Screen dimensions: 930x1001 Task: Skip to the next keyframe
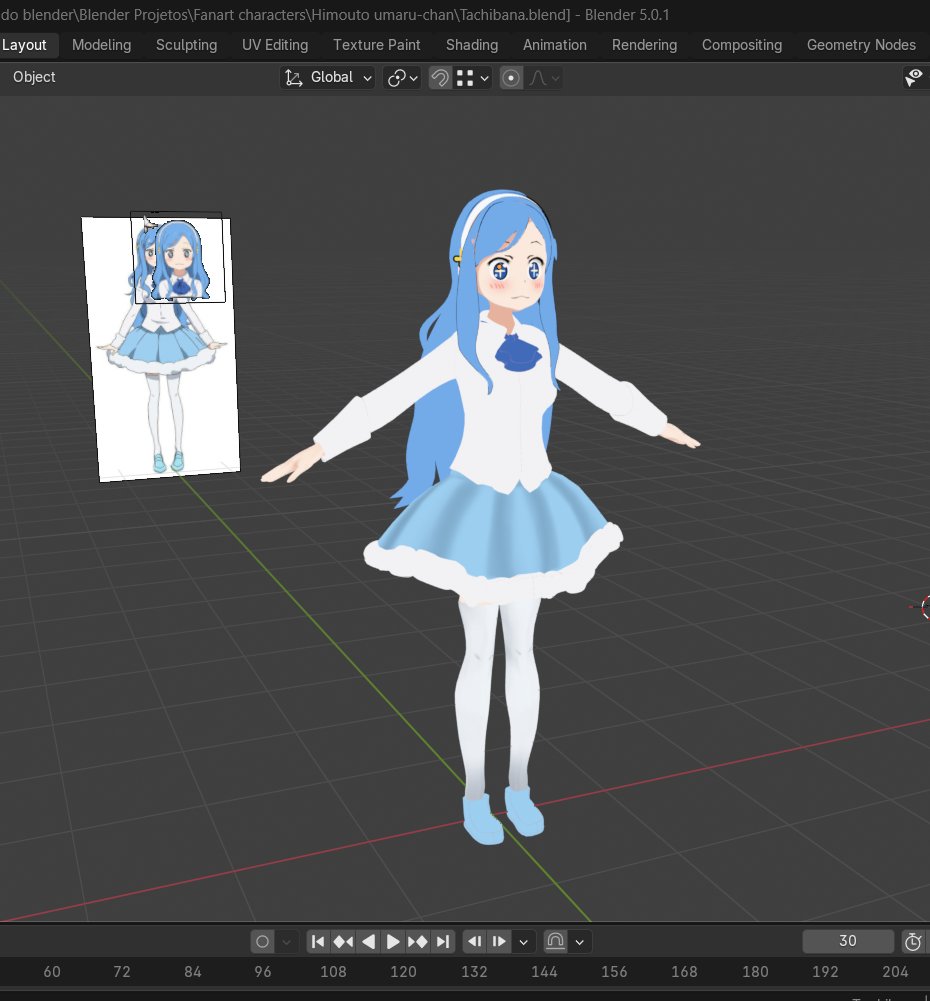[x=418, y=941]
